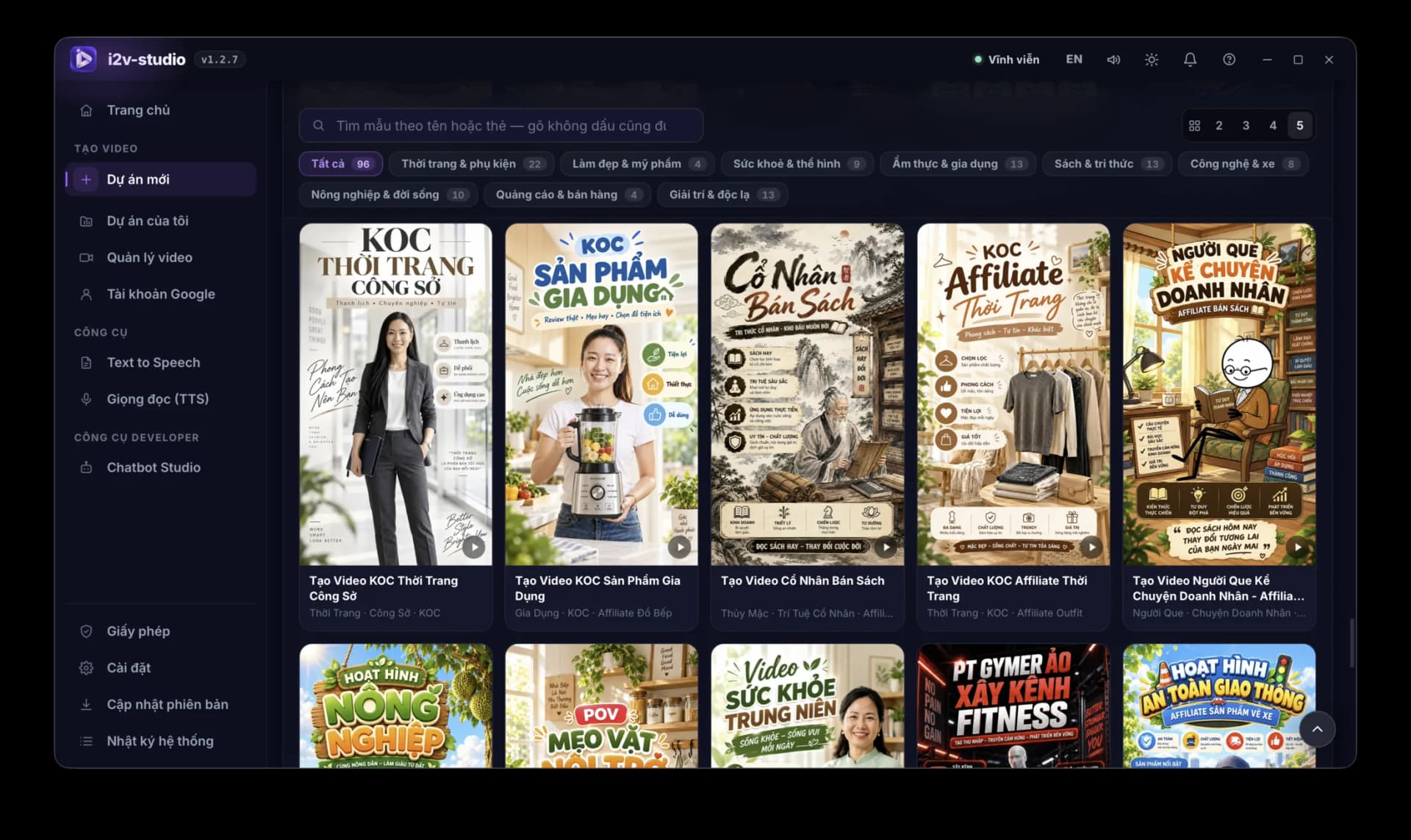Open Tài khoản Google
This screenshot has width=1411, height=840.
(160, 294)
